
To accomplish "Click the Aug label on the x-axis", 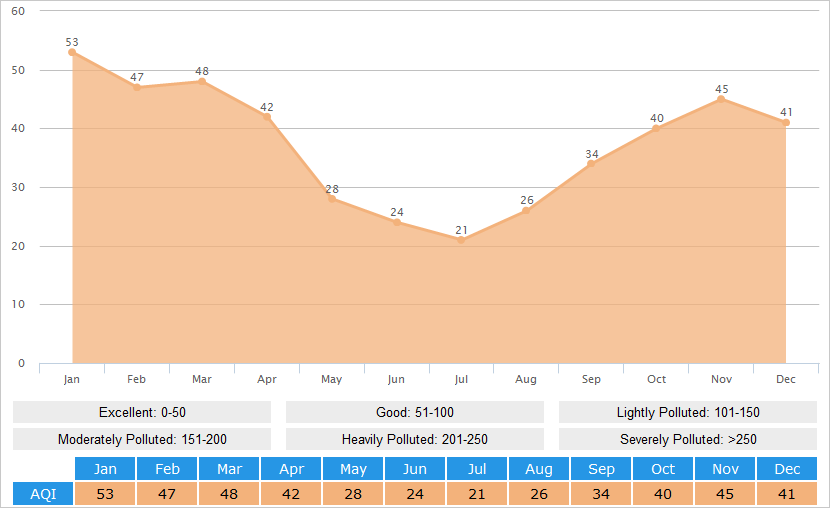I will pos(526,380).
